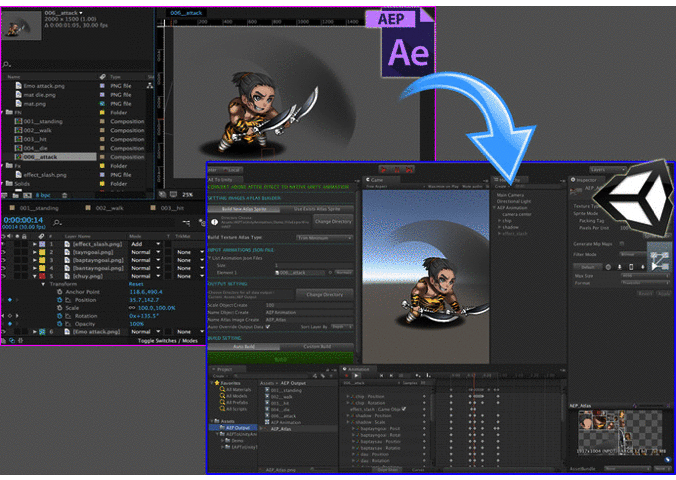Collapse AEP Animation in Hierarchy
676x480 pixels.
tap(495, 207)
